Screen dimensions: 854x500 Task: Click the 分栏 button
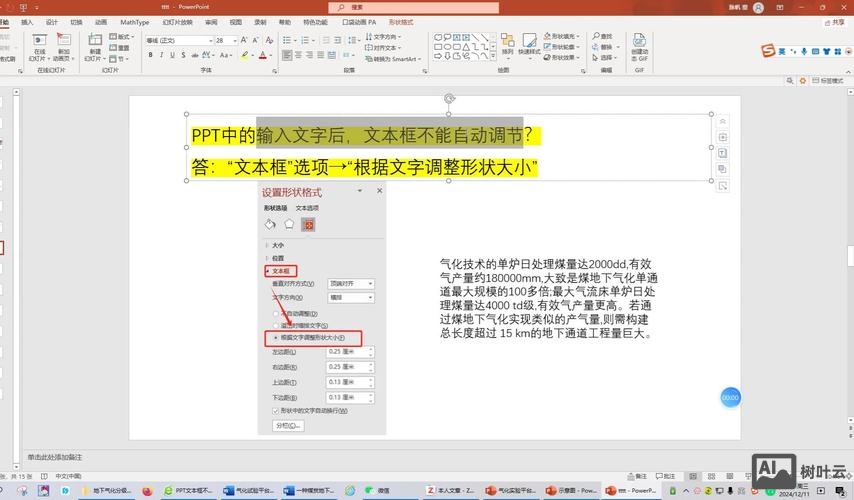tap(288, 425)
